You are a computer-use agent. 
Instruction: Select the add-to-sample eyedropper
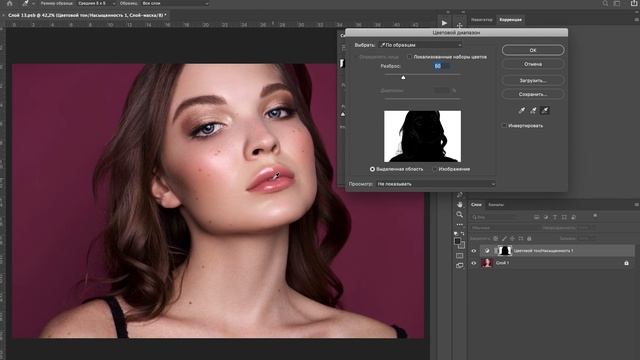(533, 110)
